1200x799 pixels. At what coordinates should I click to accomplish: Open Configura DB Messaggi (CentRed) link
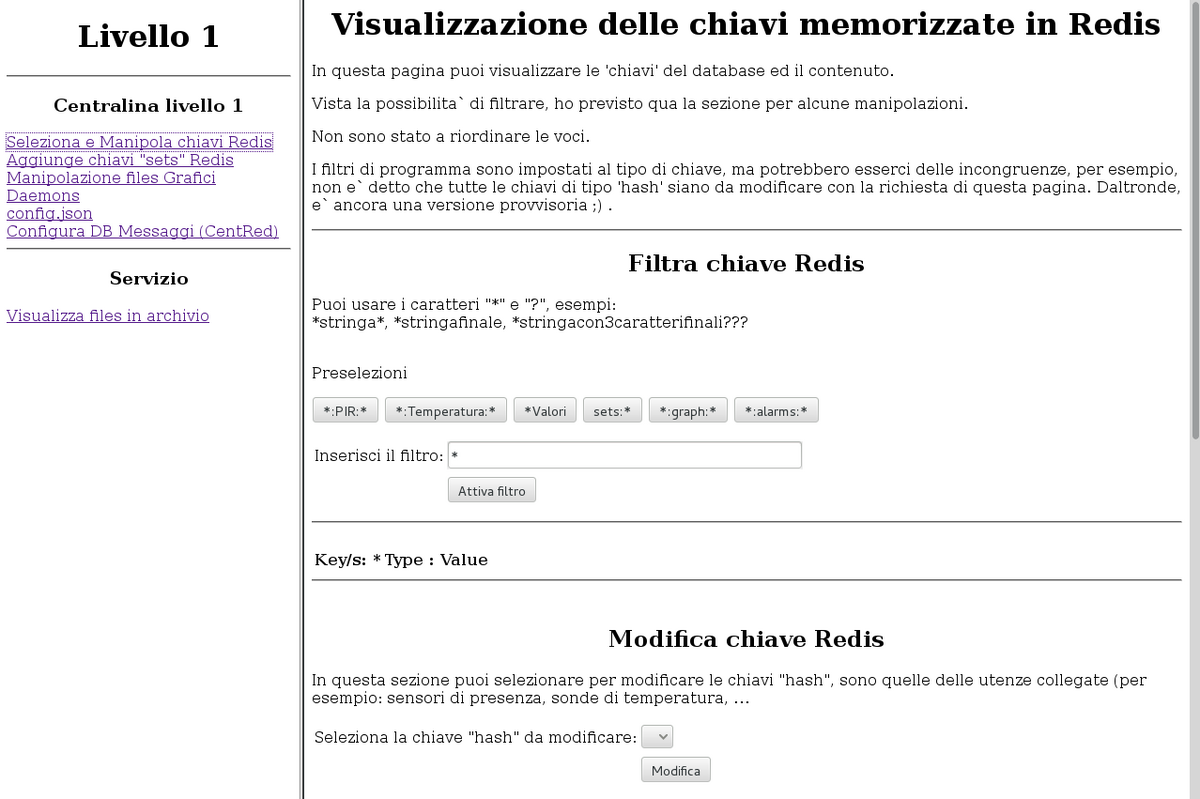point(142,232)
